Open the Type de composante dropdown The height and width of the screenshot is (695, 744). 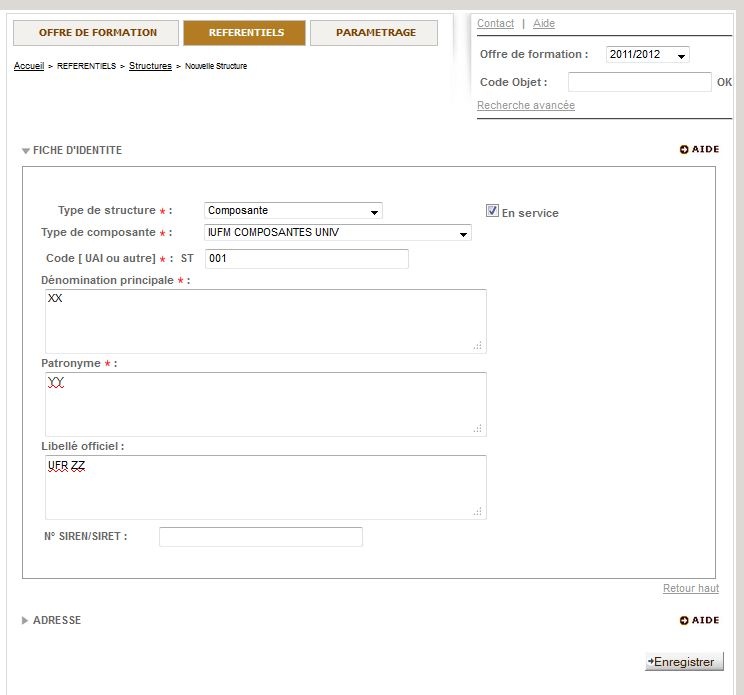(337, 233)
